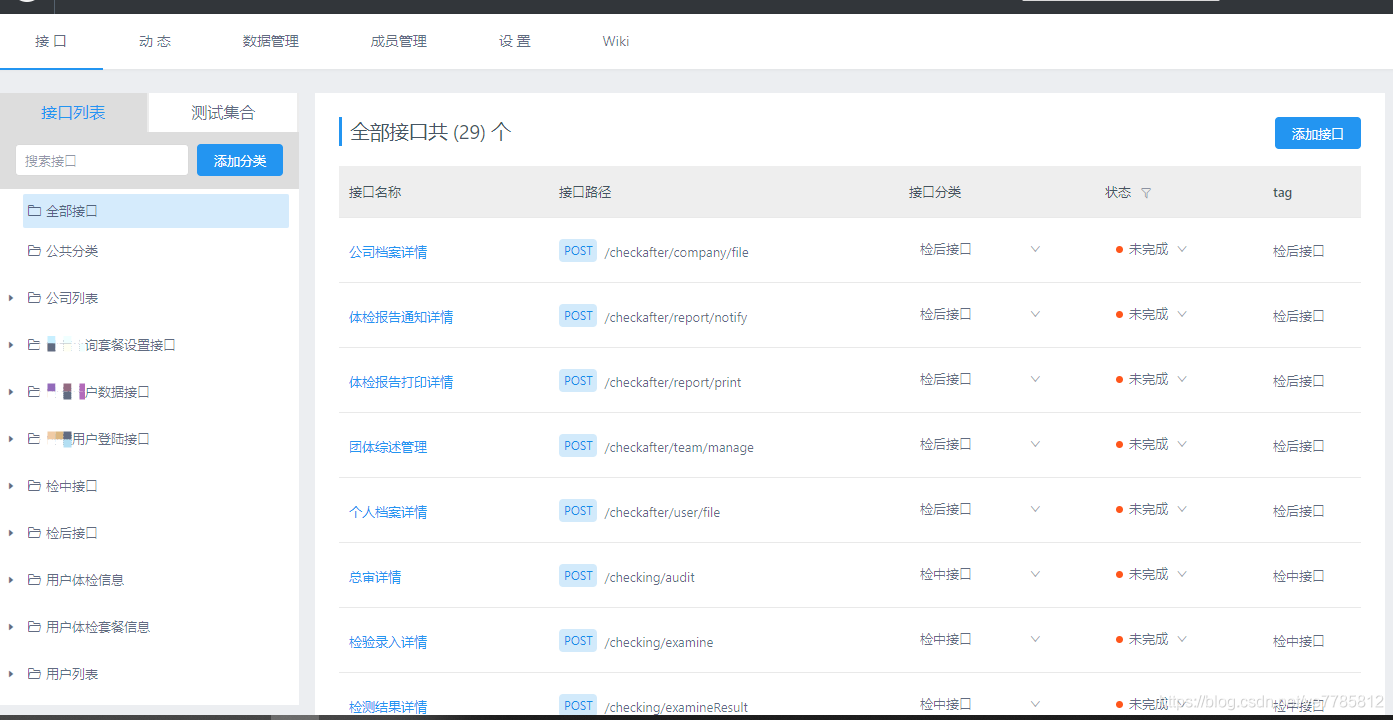Expand the 户数据接口 tree node
This screenshot has height=720, width=1393.
11,392
